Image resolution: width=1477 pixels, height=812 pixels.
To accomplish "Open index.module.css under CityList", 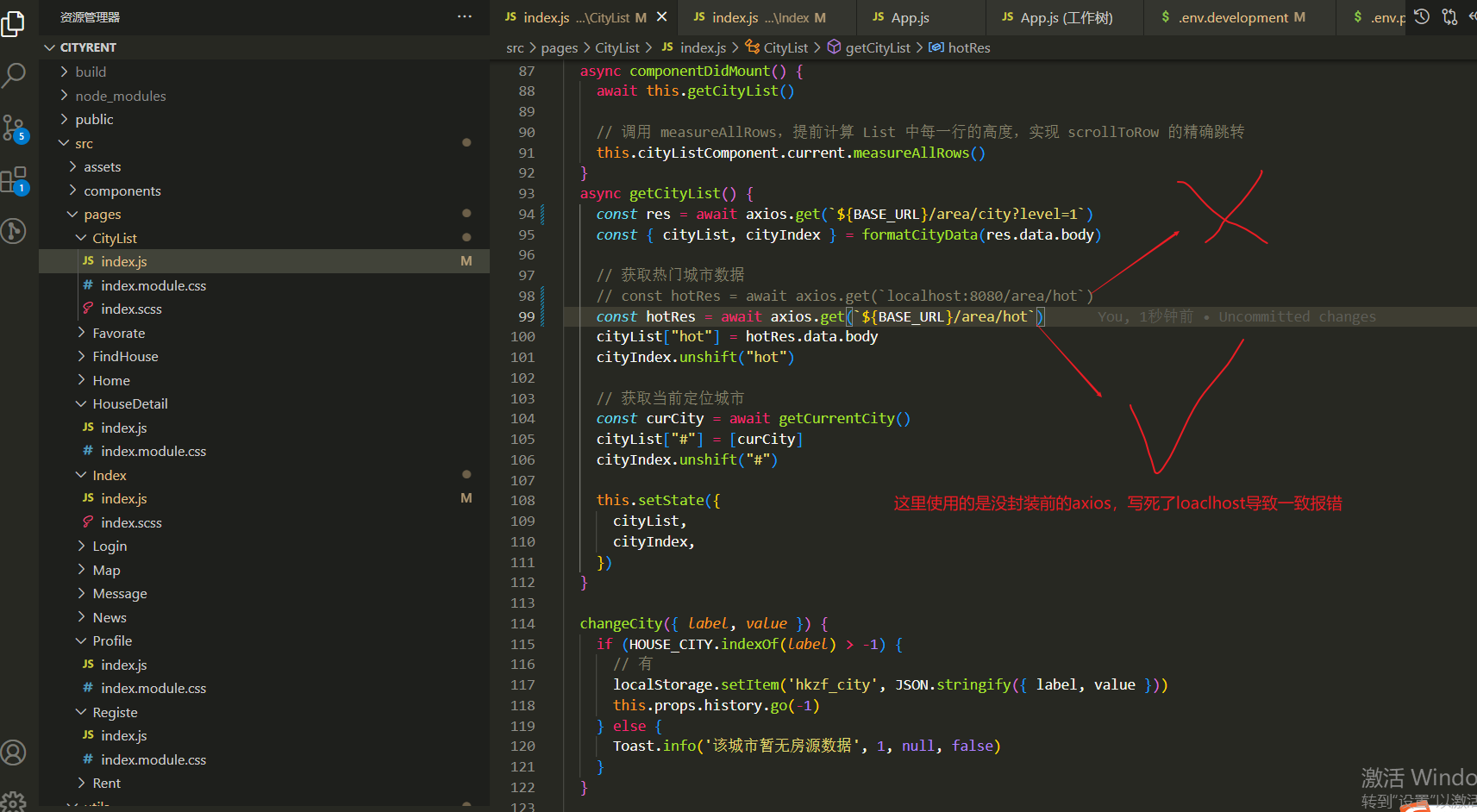I will (x=153, y=285).
